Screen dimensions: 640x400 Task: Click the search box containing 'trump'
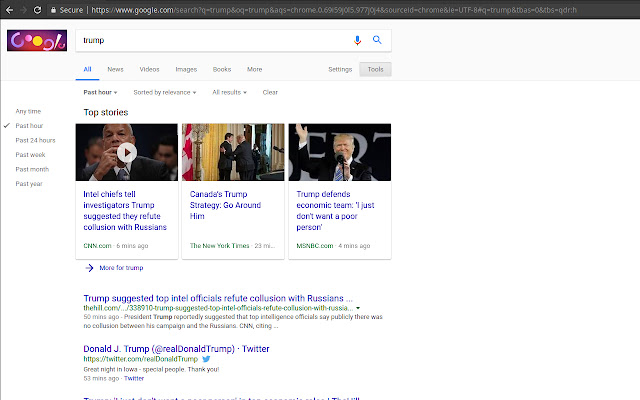[210, 40]
